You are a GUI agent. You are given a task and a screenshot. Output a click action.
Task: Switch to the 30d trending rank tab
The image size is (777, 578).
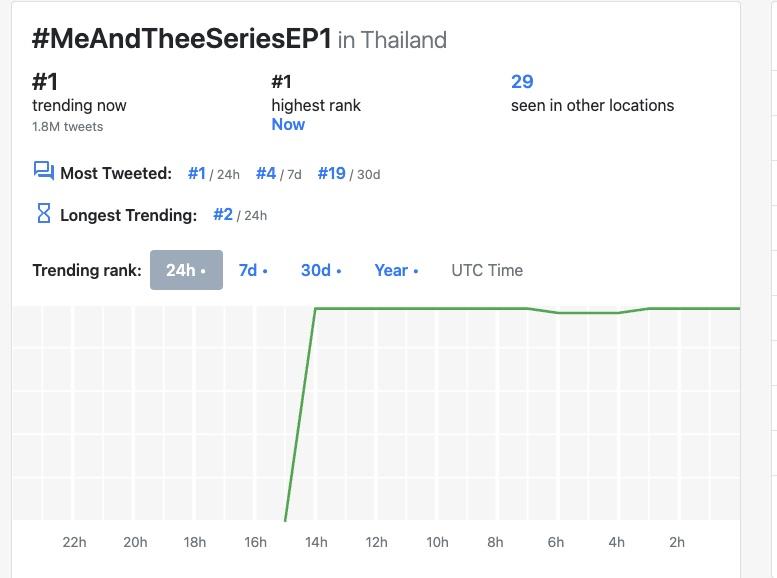tap(321, 270)
